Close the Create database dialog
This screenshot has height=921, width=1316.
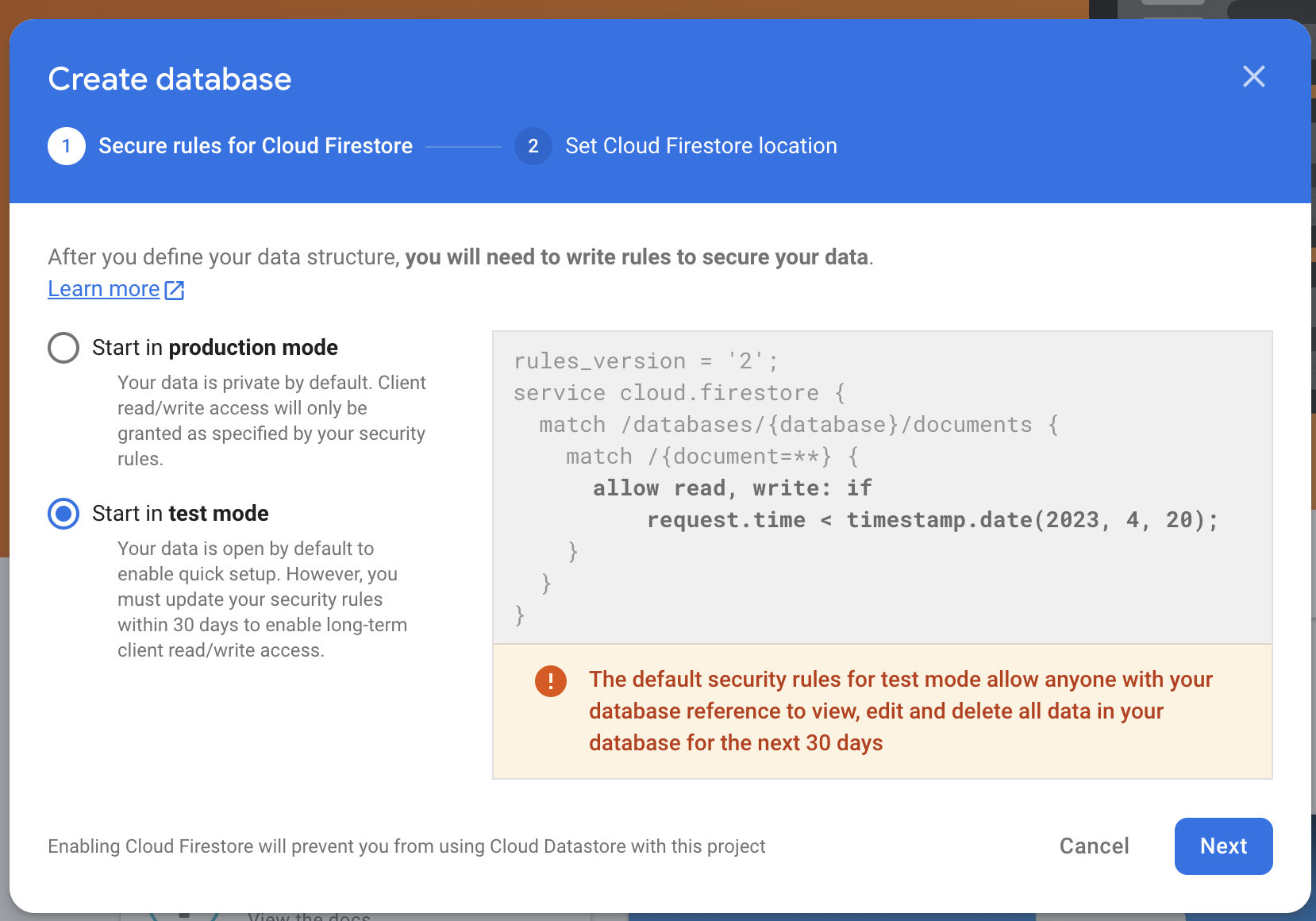[1253, 76]
